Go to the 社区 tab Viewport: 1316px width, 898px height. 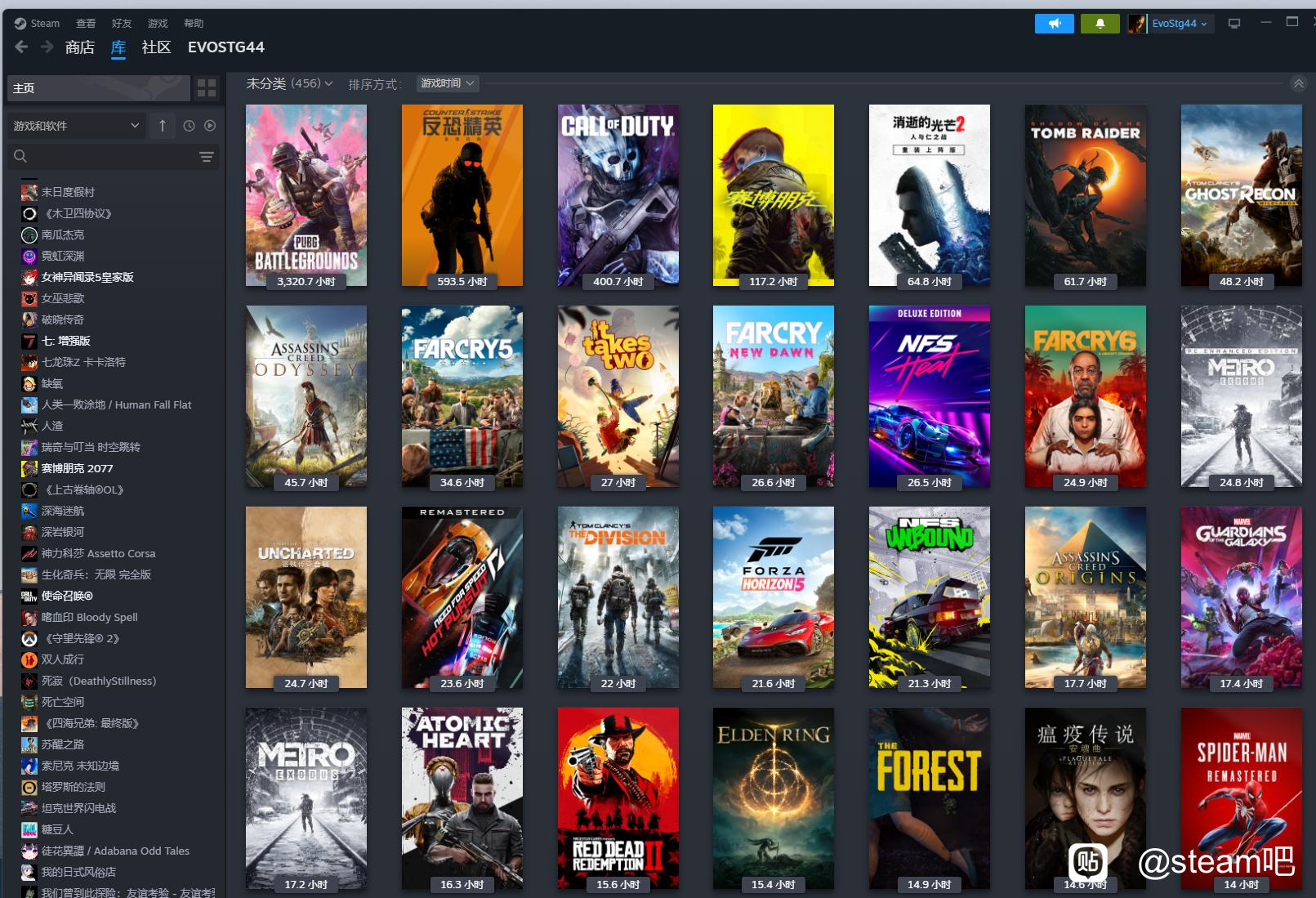click(x=156, y=47)
